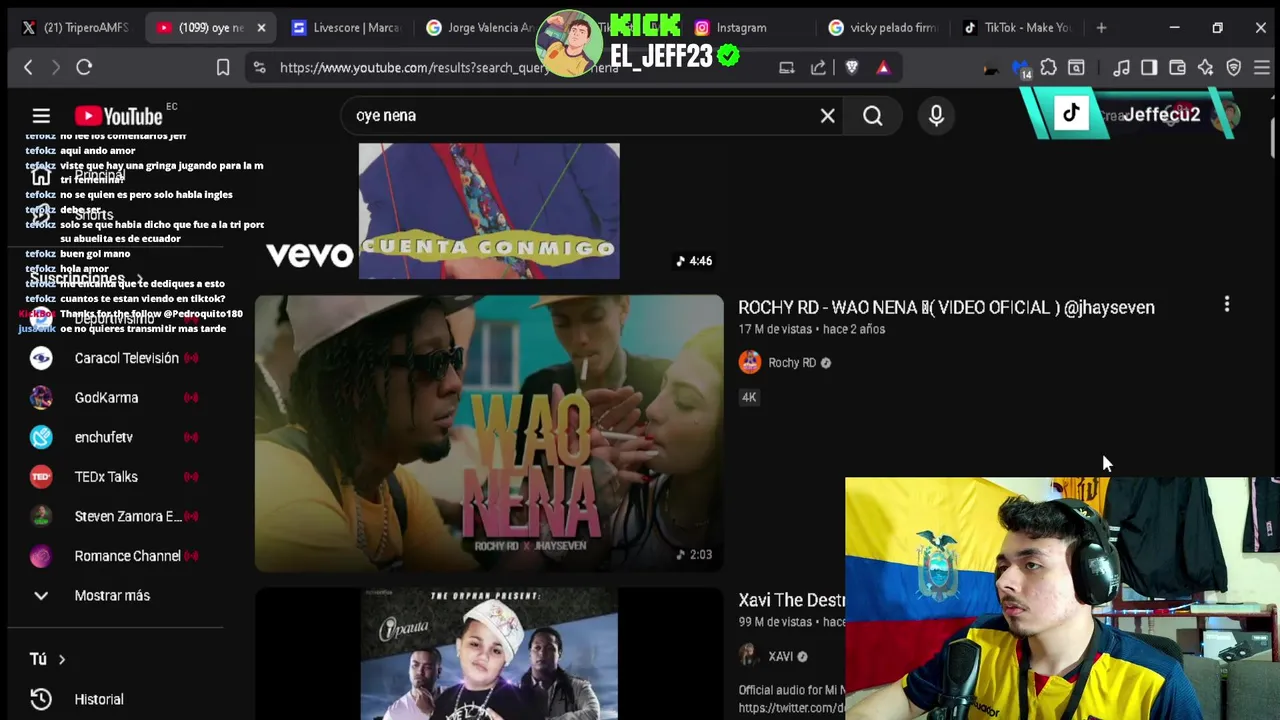Open the XAVI channel name link

pos(780,656)
